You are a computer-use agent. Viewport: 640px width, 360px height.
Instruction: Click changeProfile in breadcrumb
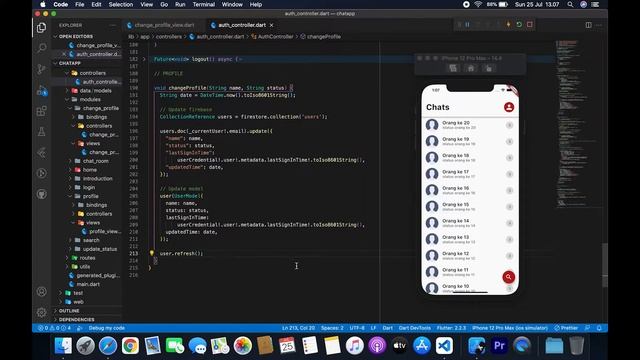tap(324, 36)
